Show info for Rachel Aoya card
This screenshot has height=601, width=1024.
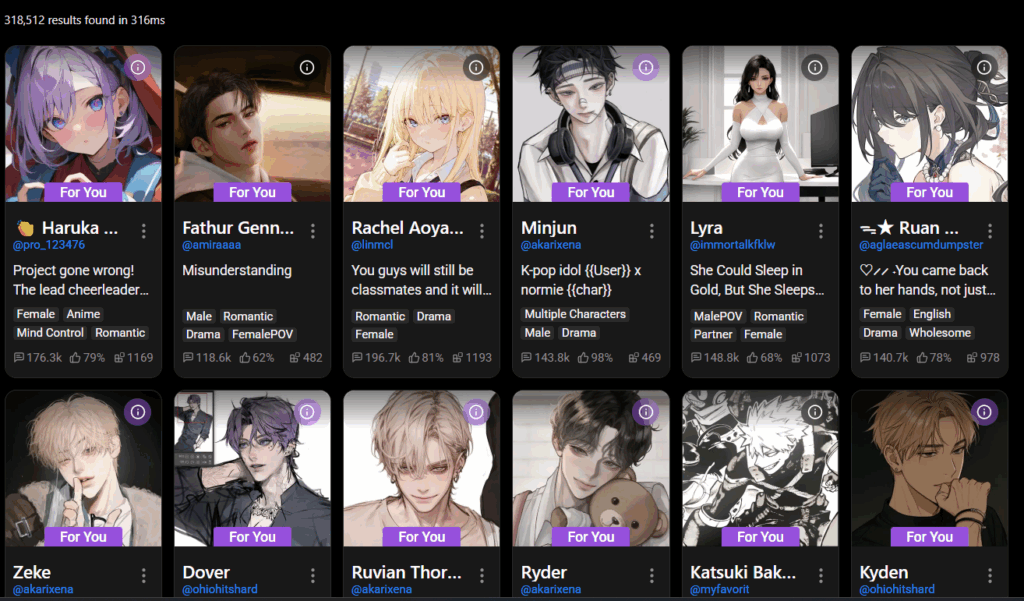pos(476,67)
